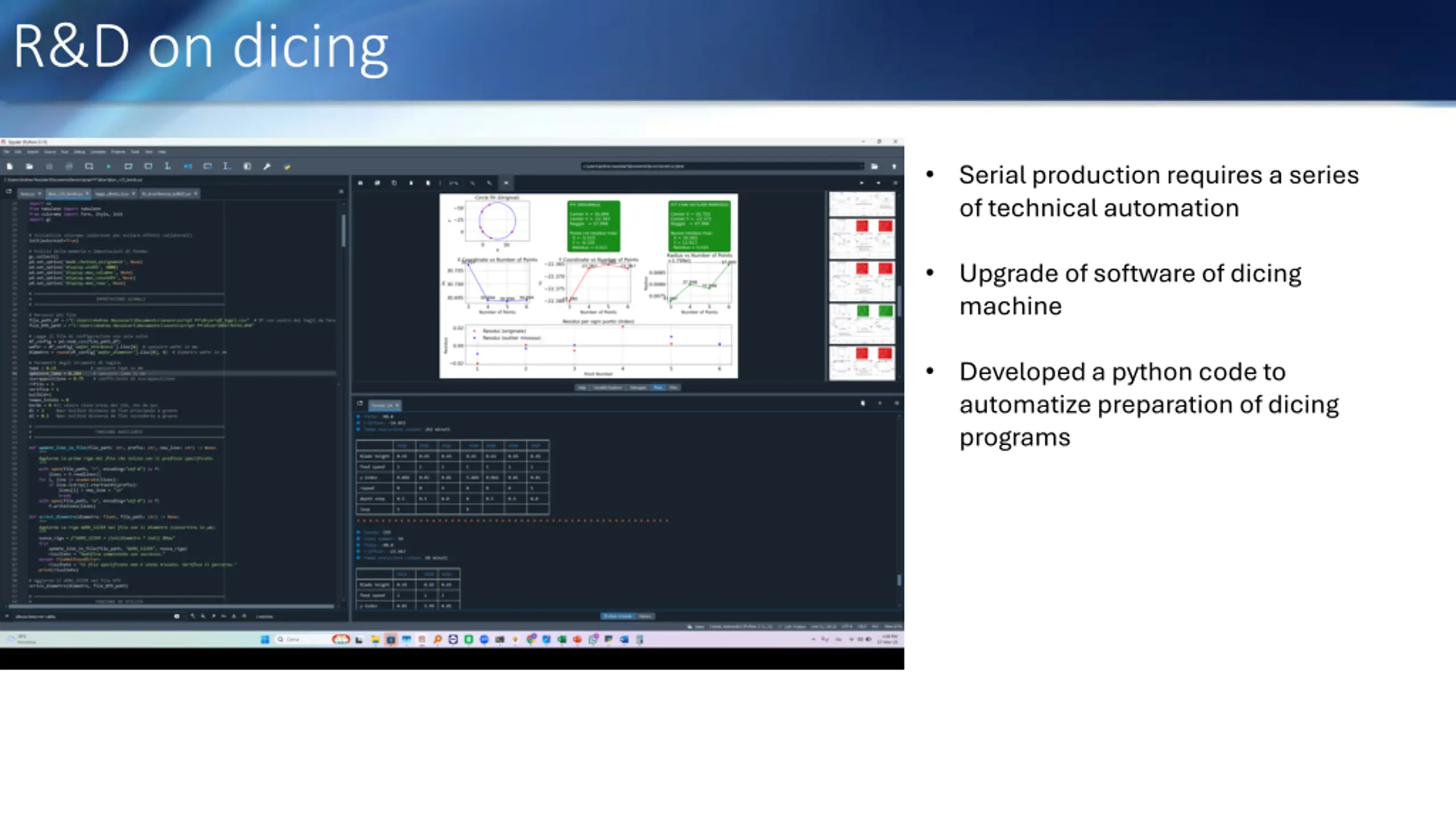
Task: Open the Run menu in menu bar
Action: coord(64,152)
